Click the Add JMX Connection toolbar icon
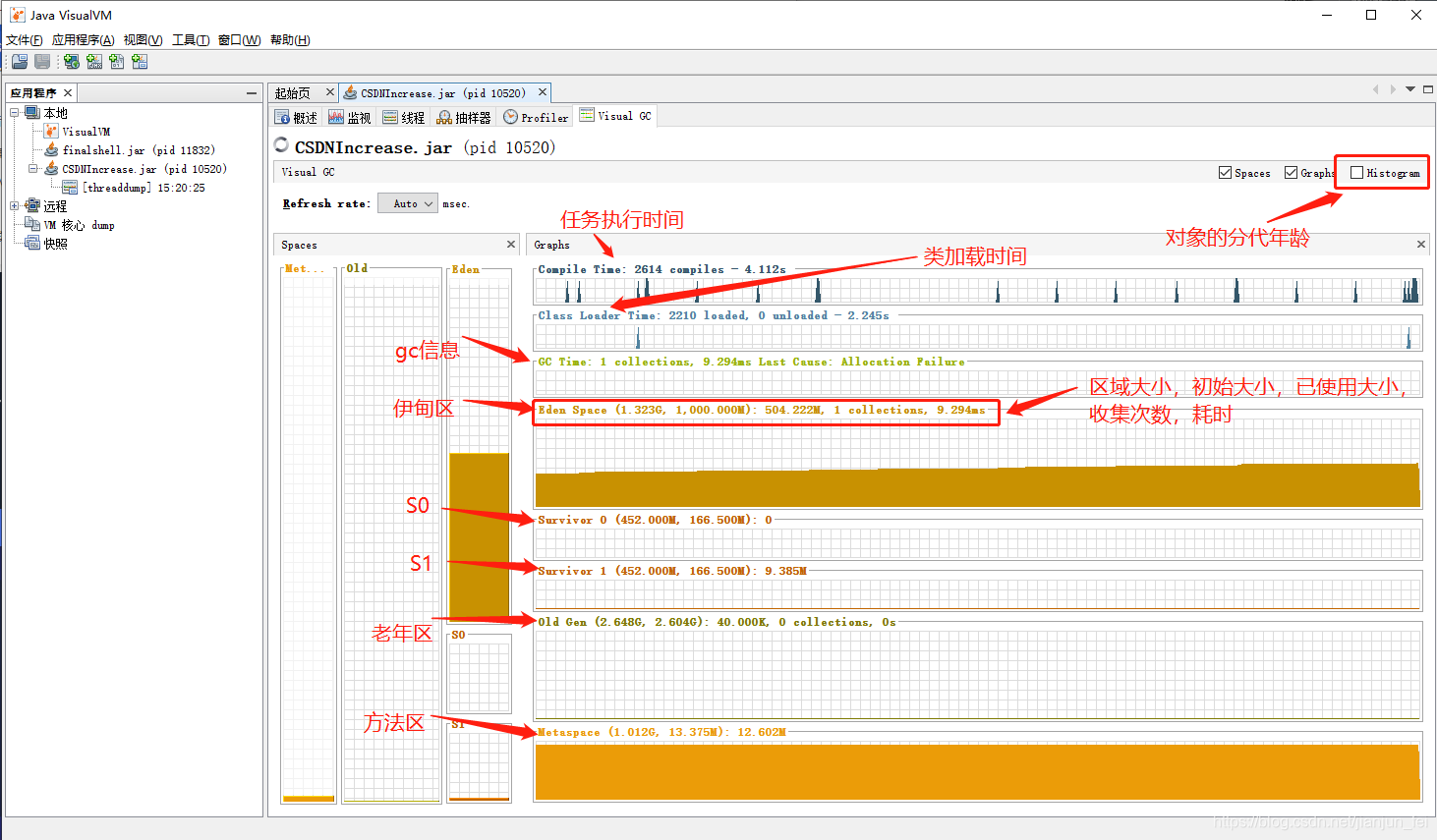The height and width of the screenshot is (840, 1437). (x=94, y=62)
